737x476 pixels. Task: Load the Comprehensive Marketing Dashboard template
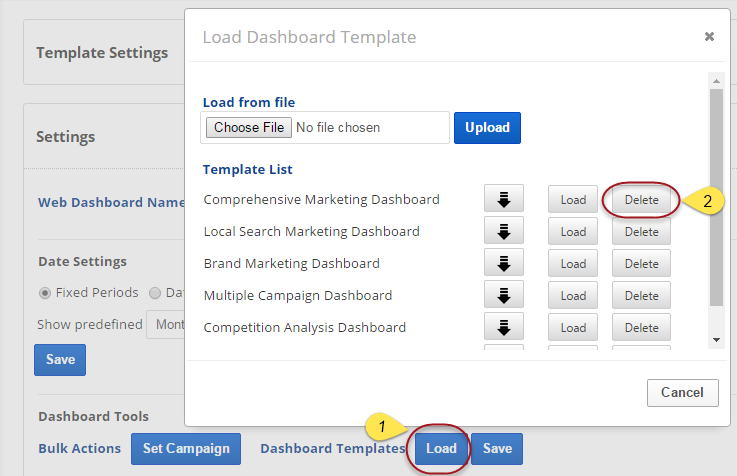[573, 199]
